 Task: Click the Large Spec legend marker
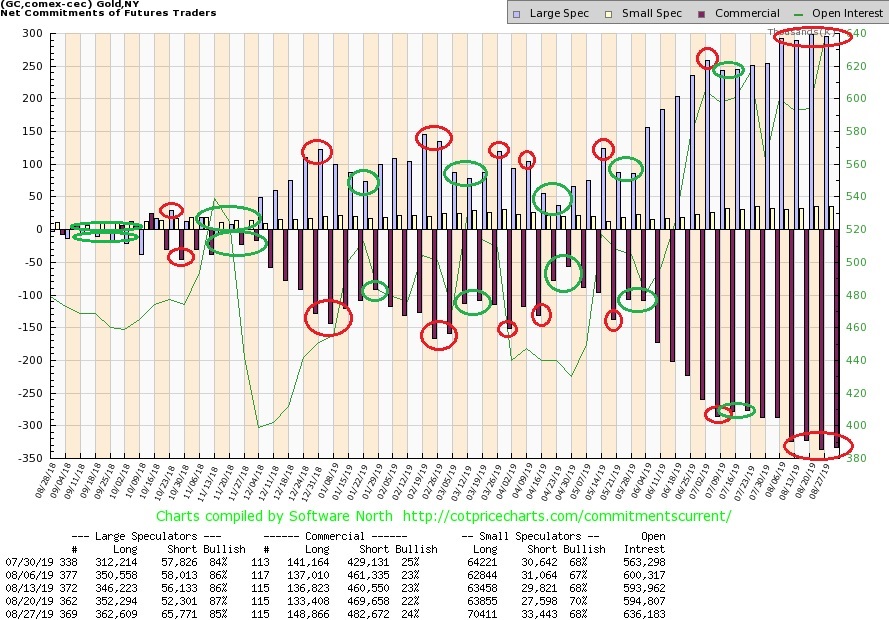[516, 13]
